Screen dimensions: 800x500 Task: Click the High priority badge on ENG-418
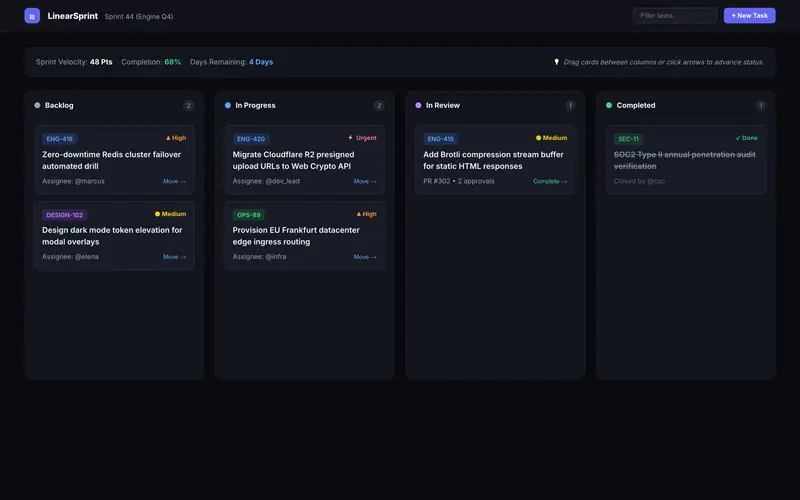click(176, 138)
